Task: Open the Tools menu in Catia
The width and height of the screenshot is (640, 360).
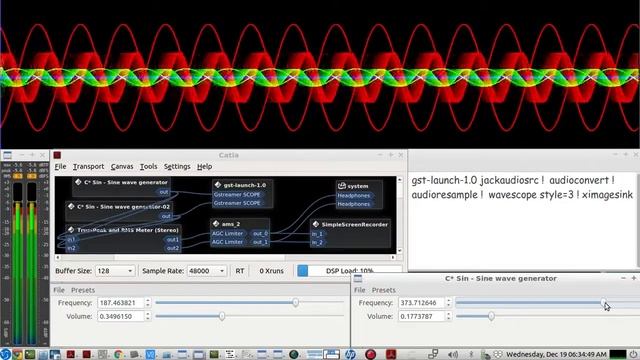Action: click(x=148, y=167)
